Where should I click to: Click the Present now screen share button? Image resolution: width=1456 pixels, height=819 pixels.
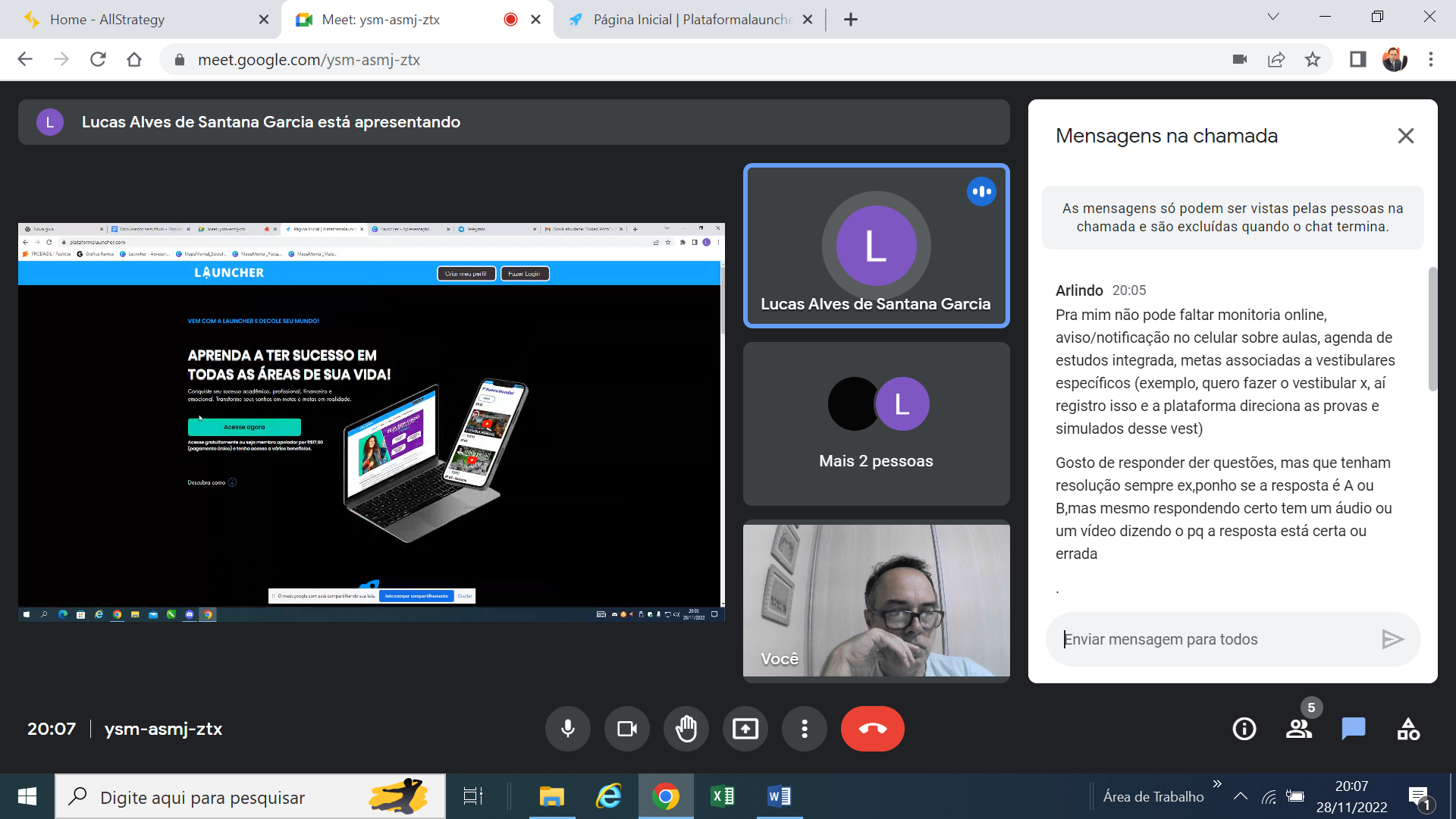[745, 729]
